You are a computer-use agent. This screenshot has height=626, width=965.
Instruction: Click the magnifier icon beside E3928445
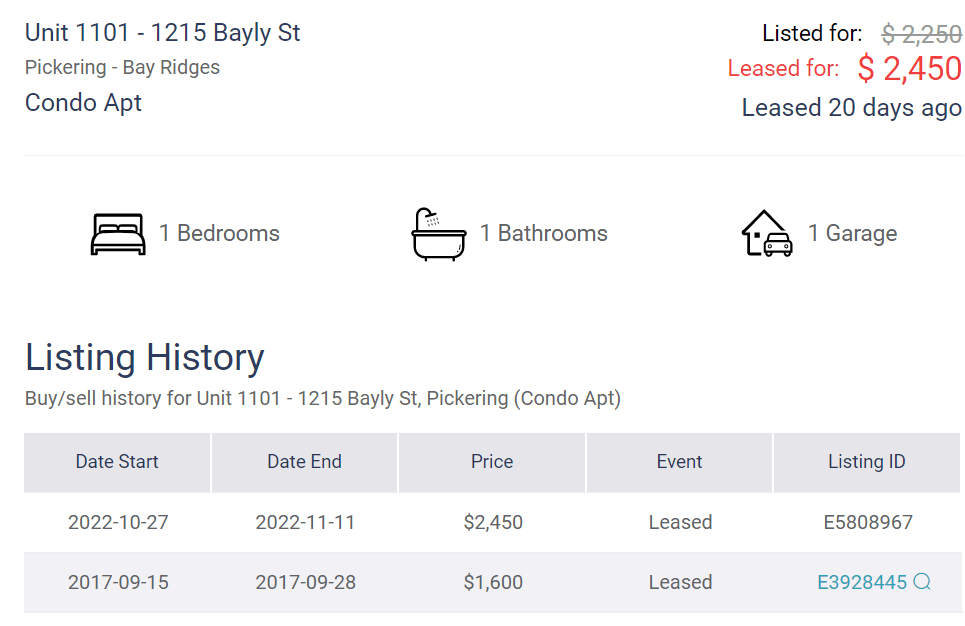(922, 582)
